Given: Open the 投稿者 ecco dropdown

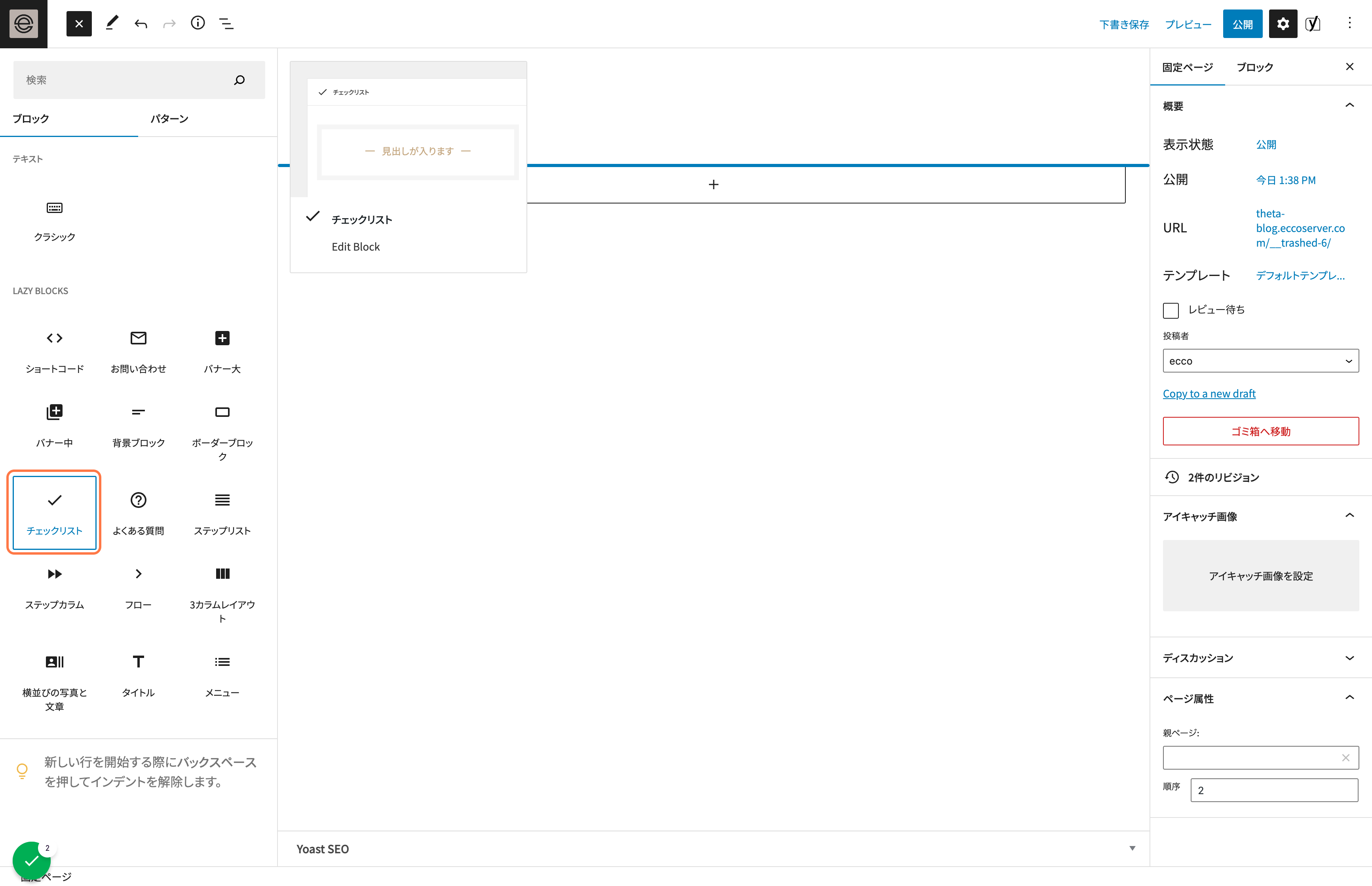Looking at the screenshot, I should pos(1260,361).
